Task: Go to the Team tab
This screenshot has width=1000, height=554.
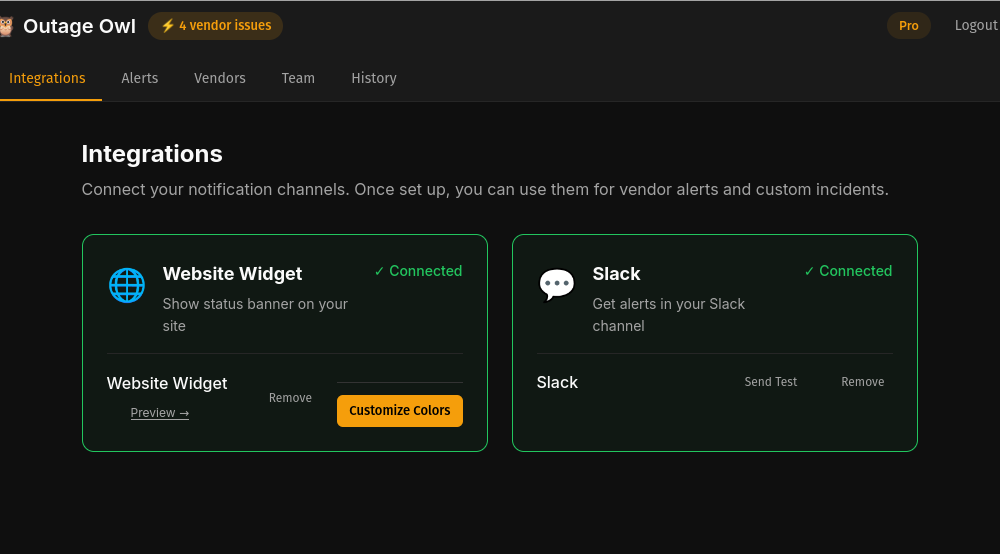Action: [298, 78]
